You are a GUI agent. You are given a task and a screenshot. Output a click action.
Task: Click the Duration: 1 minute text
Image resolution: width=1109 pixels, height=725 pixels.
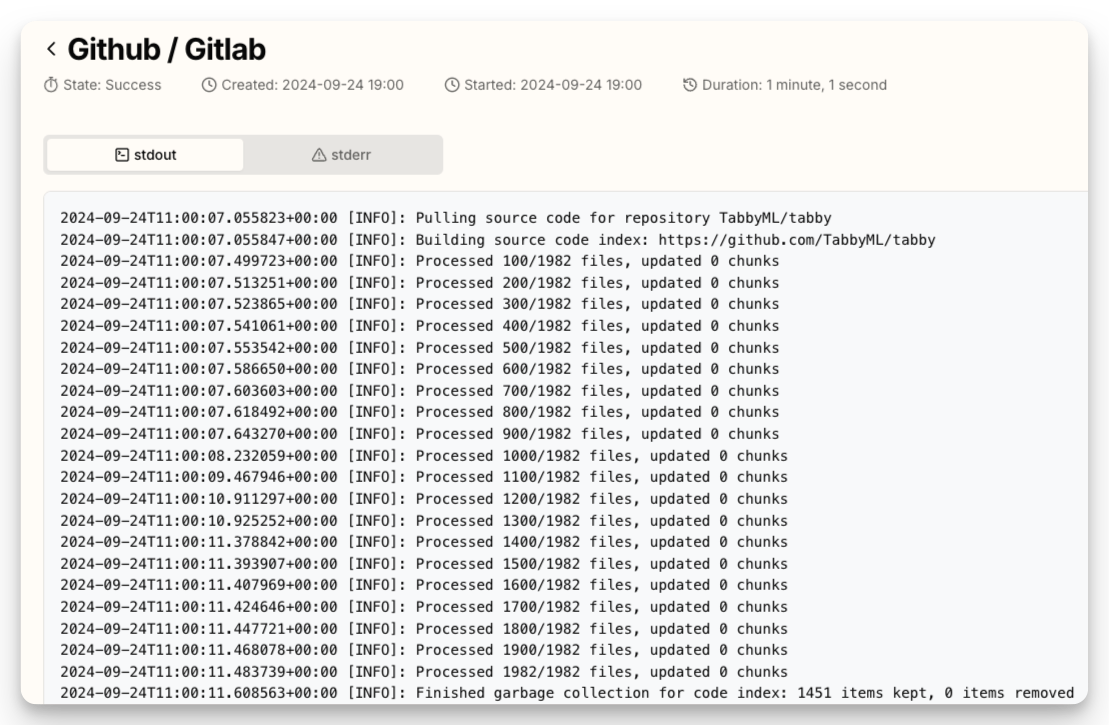795,85
